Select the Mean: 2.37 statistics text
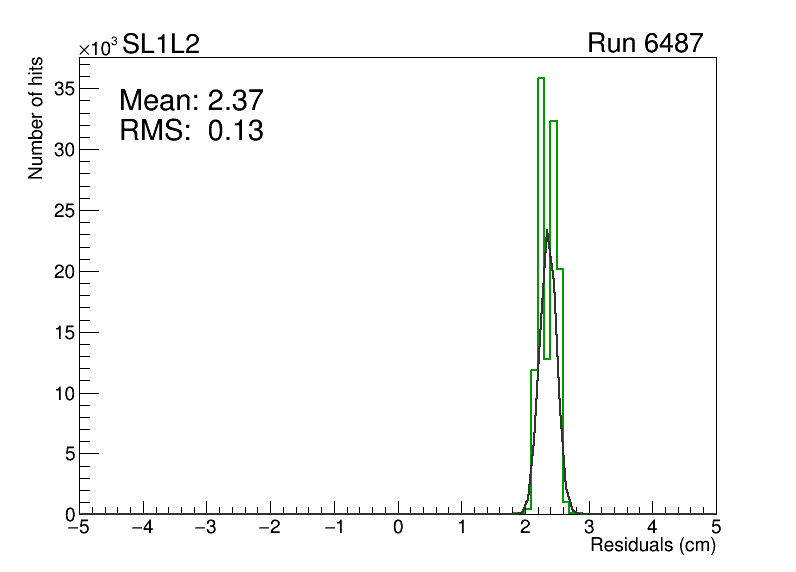The width and height of the screenshot is (796, 572). (190, 101)
